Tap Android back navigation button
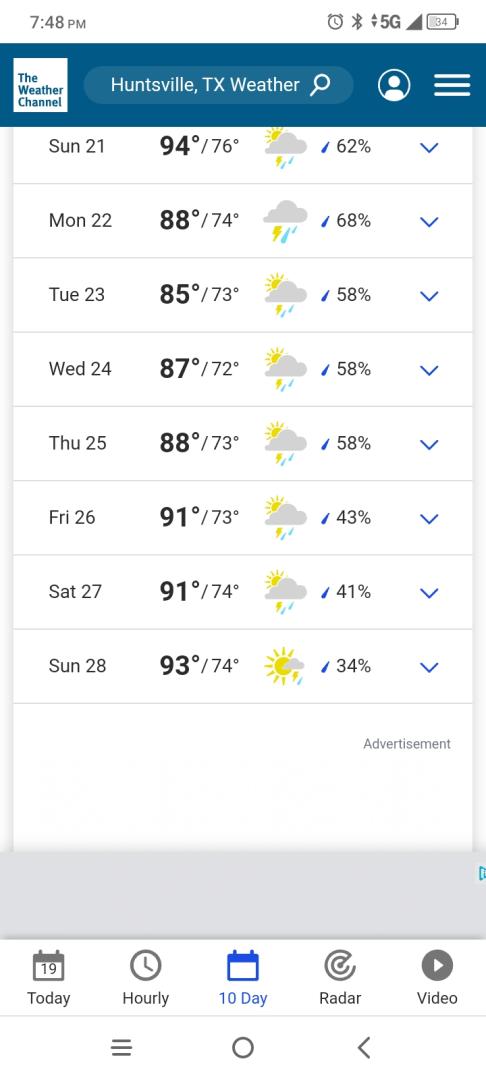The height and width of the screenshot is (1080, 486). (364, 1048)
